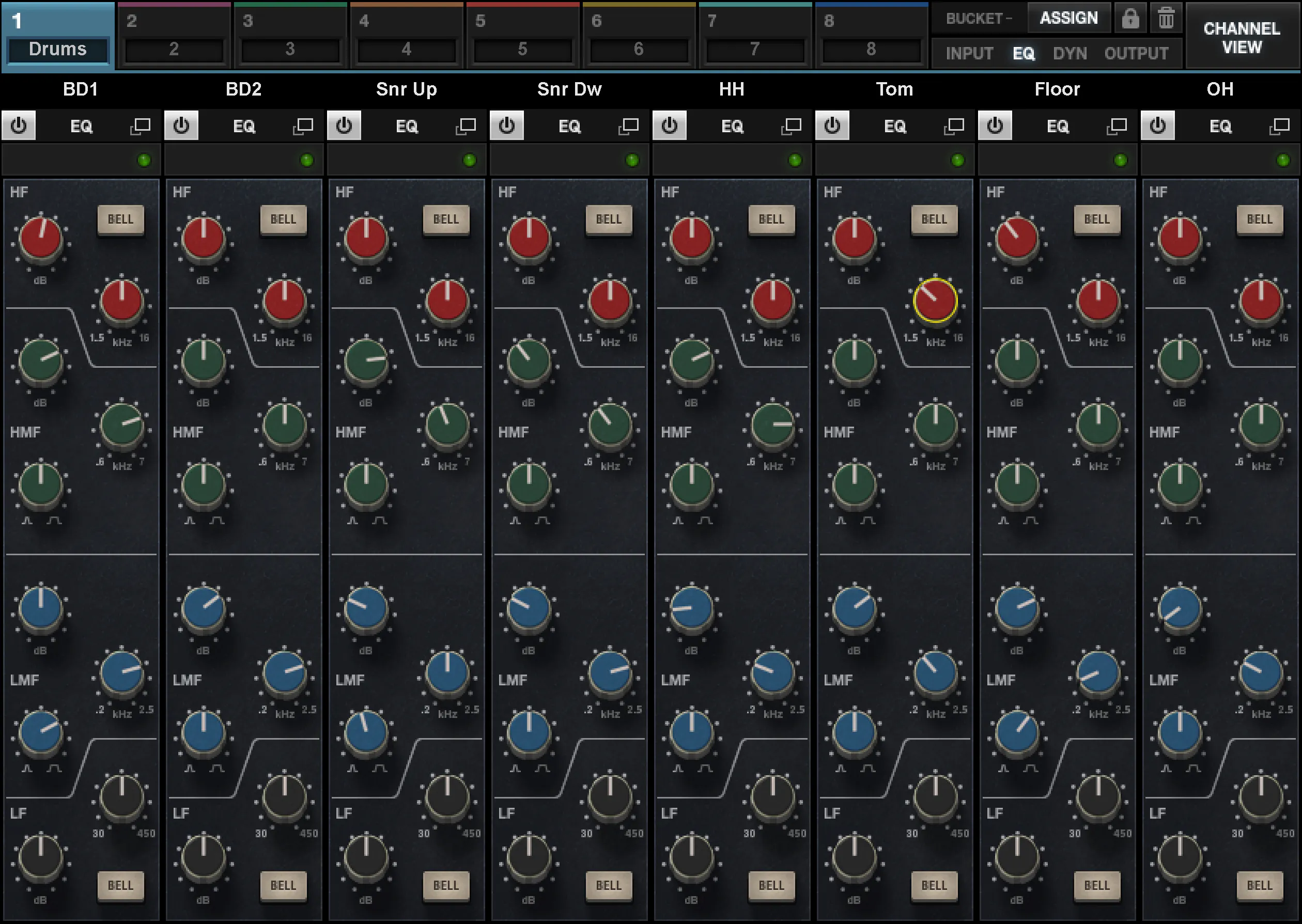
Task: Switch to the INPUT section tab
Action: pos(969,54)
